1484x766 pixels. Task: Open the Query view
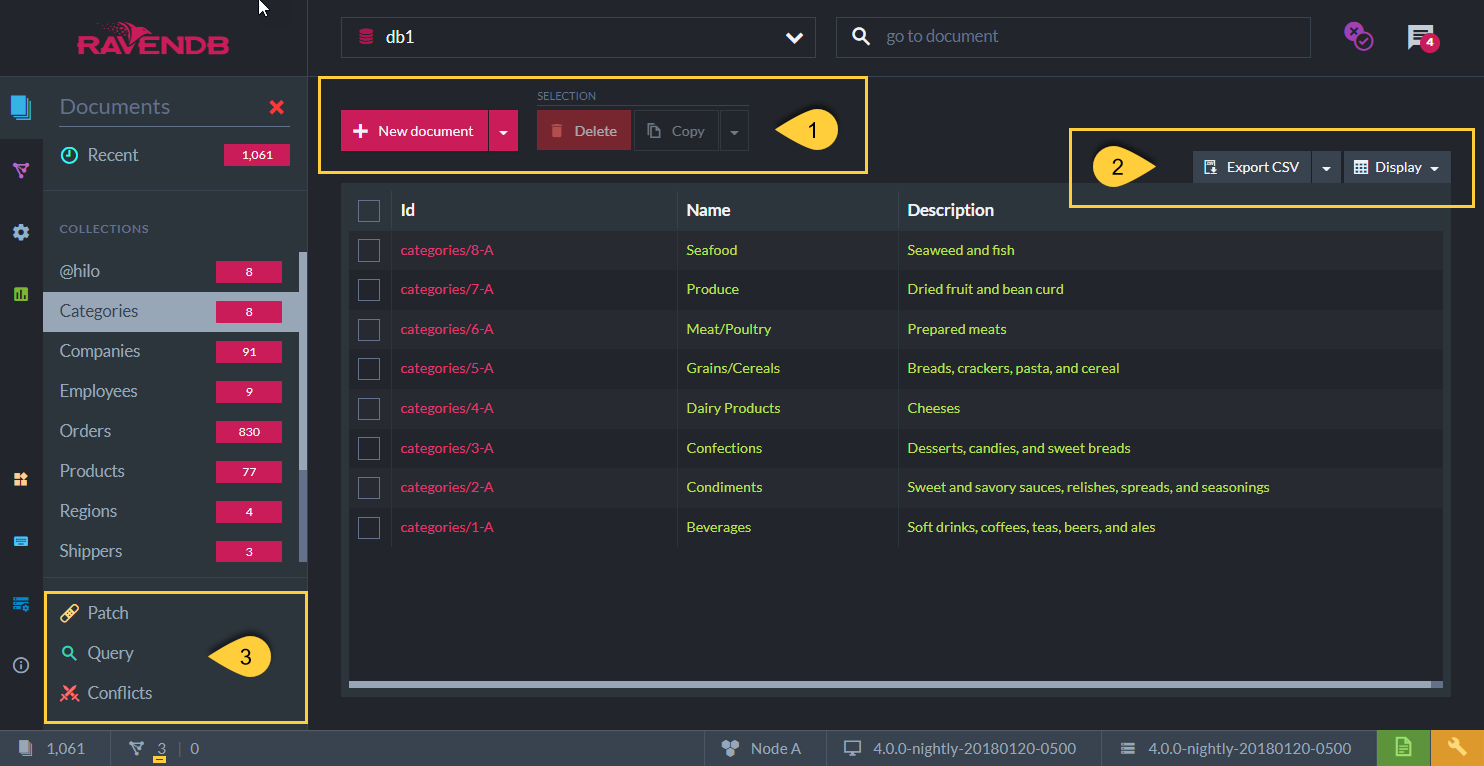tap(97, 653)
